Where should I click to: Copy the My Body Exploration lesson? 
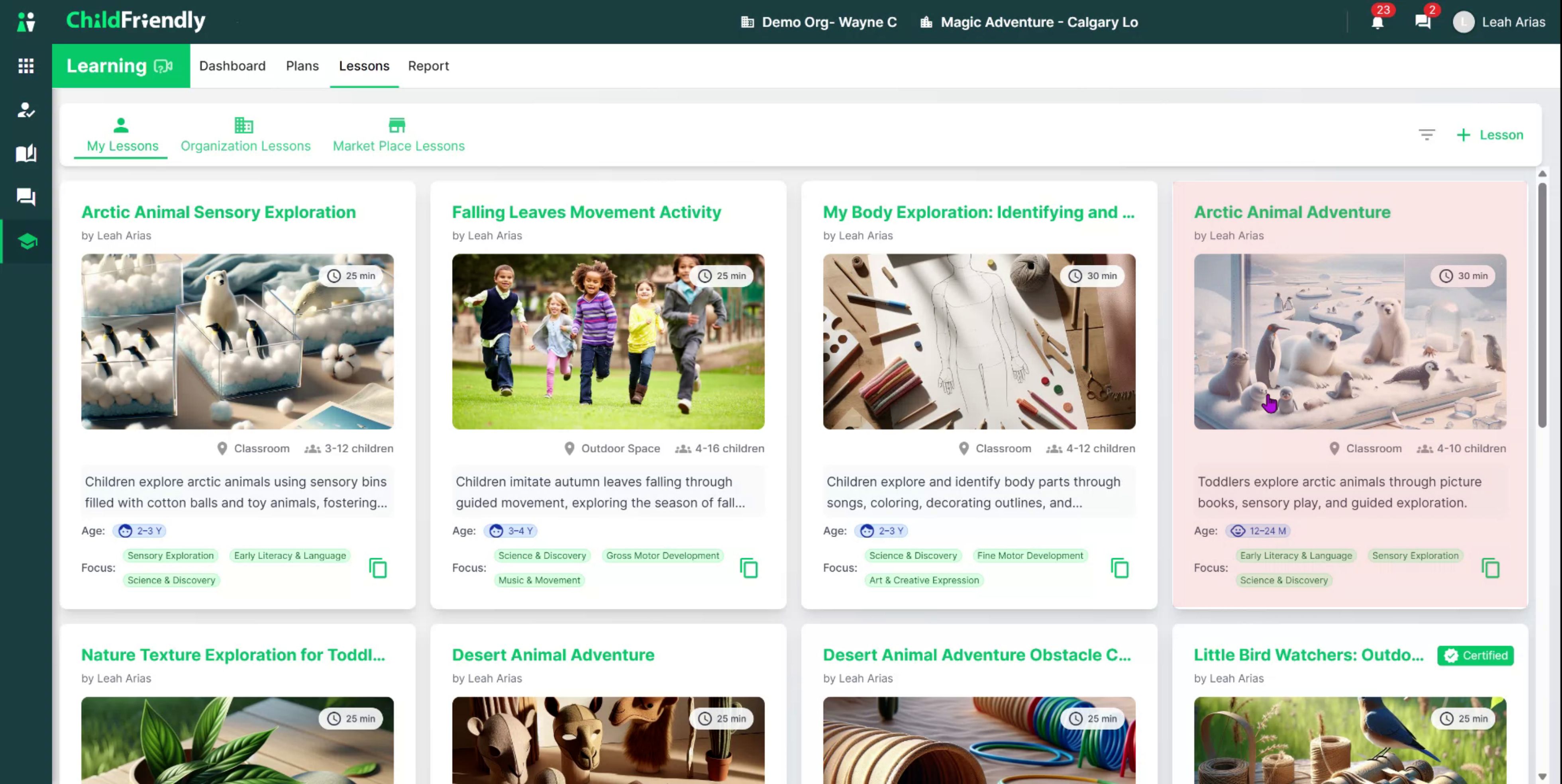coord(1119,568)
